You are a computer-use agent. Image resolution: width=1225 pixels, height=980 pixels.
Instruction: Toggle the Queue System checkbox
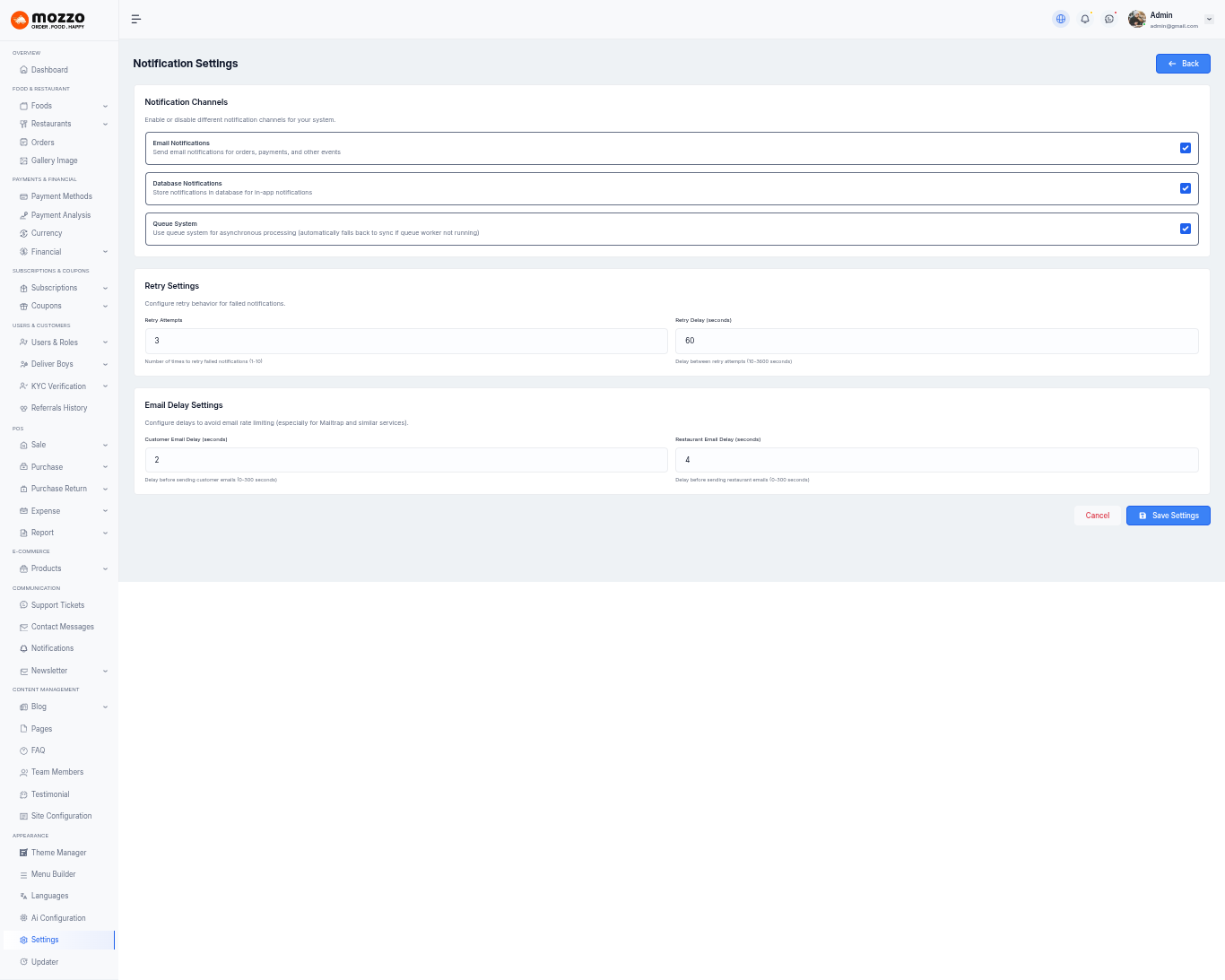(x=1186, y=229)
